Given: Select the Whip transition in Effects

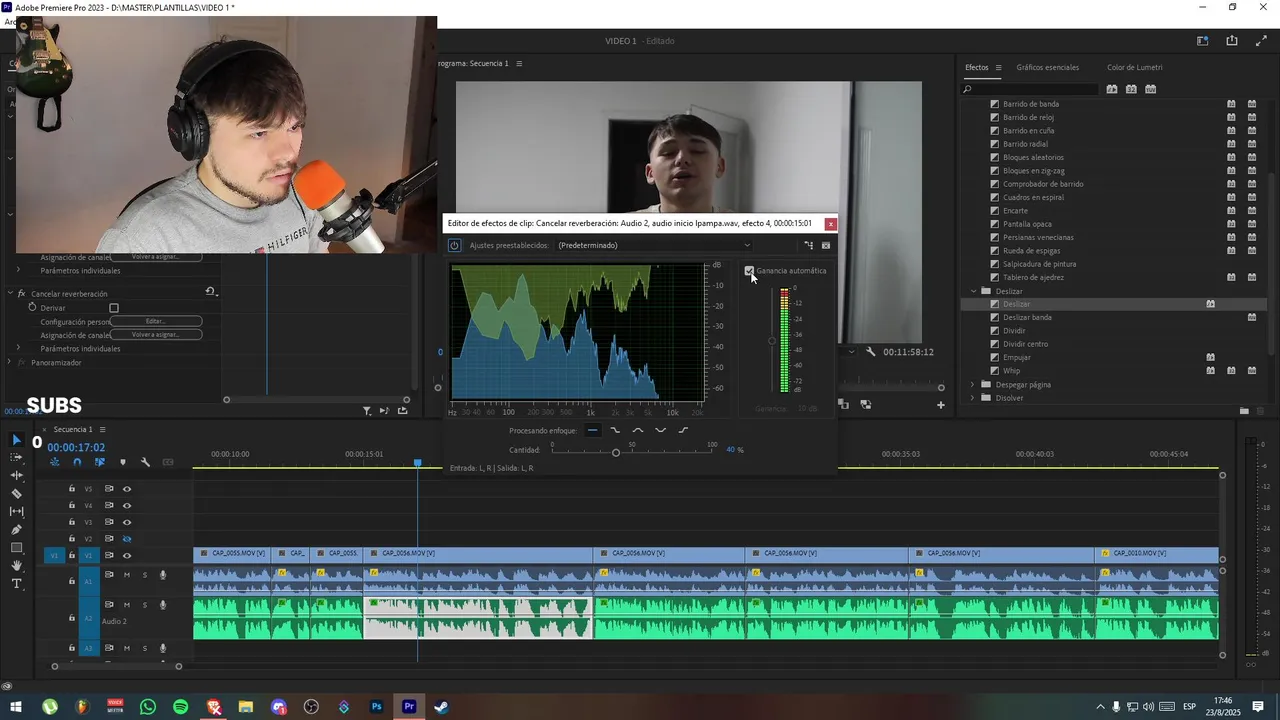Looking at the screenshot, I should (1011, 371).
